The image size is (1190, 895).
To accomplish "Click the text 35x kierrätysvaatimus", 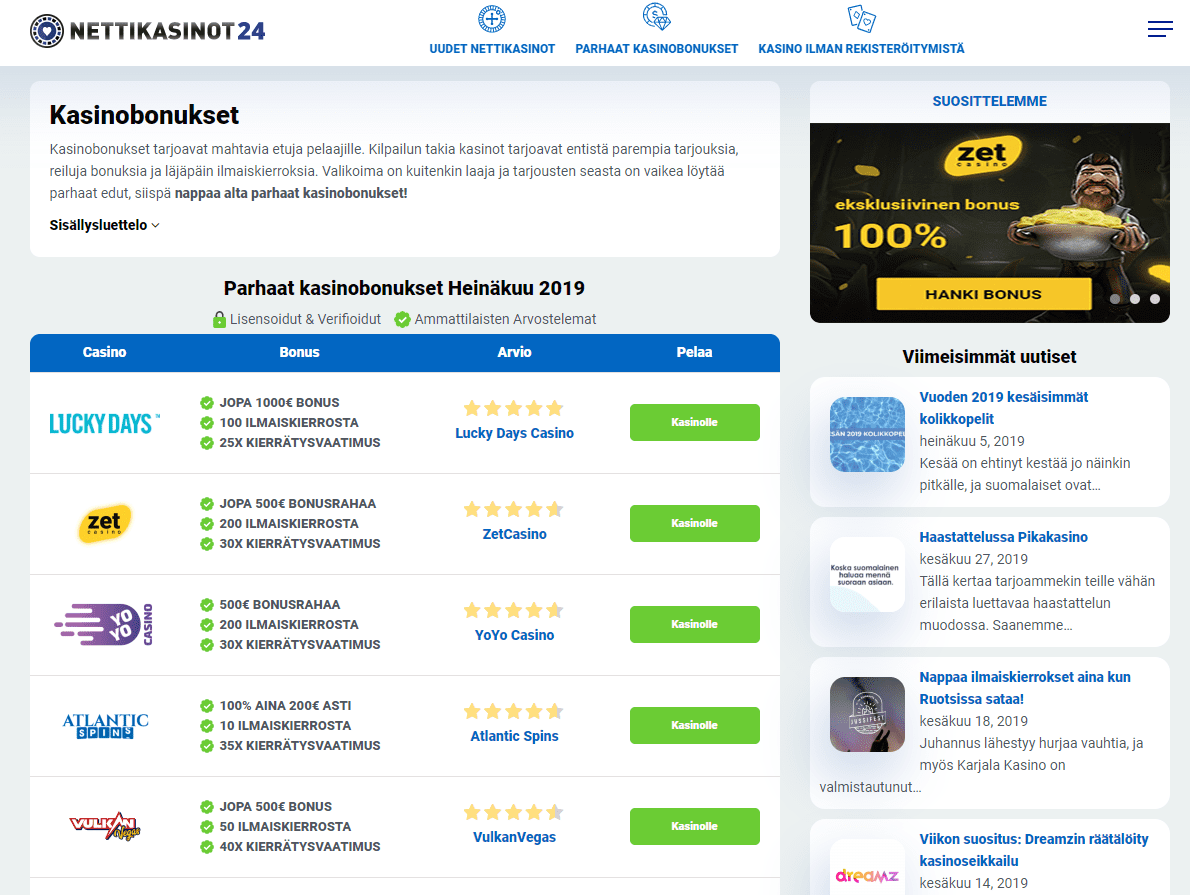I will click(x=300, y=746).
